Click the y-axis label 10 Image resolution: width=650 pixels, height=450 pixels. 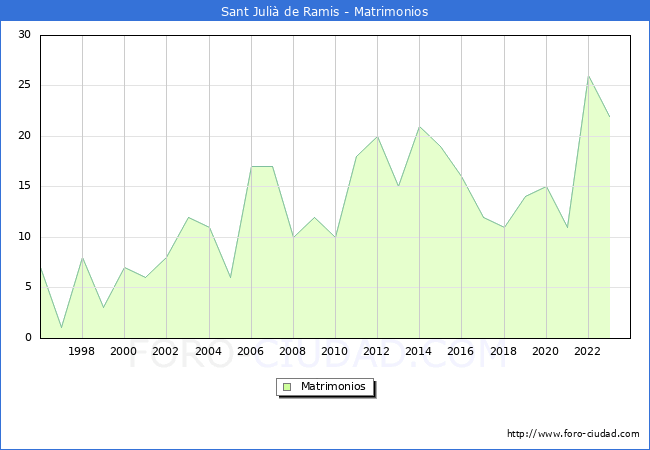[x=24, y=237]
